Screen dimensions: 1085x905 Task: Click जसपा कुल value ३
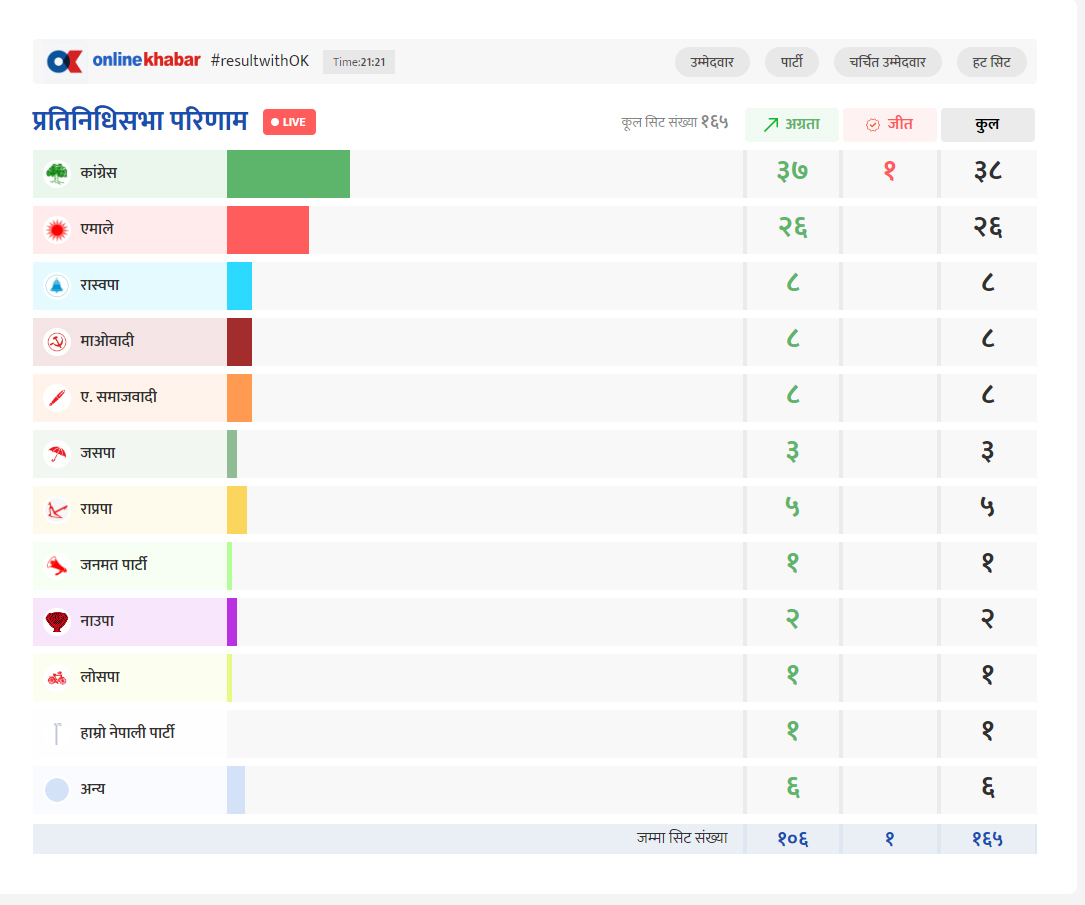(x=987, y=452)
